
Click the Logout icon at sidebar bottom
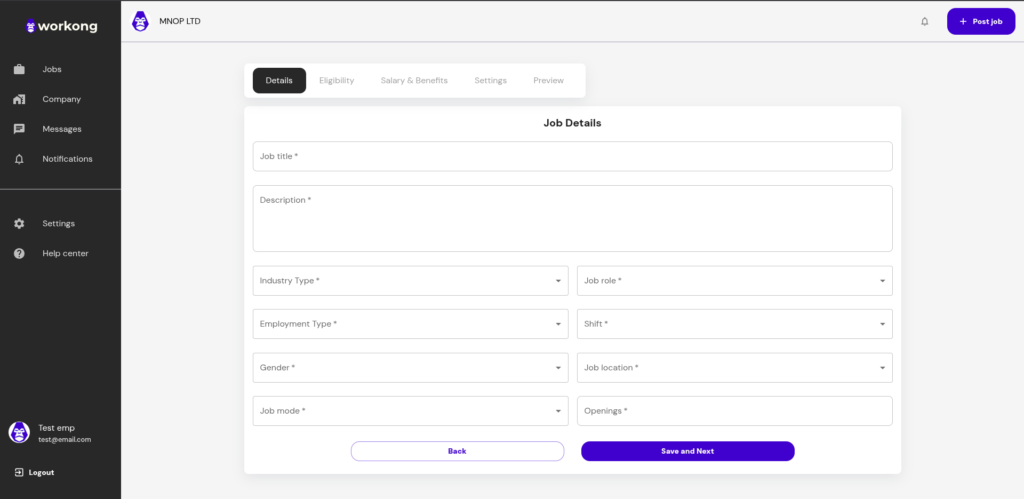coord(19,472)
